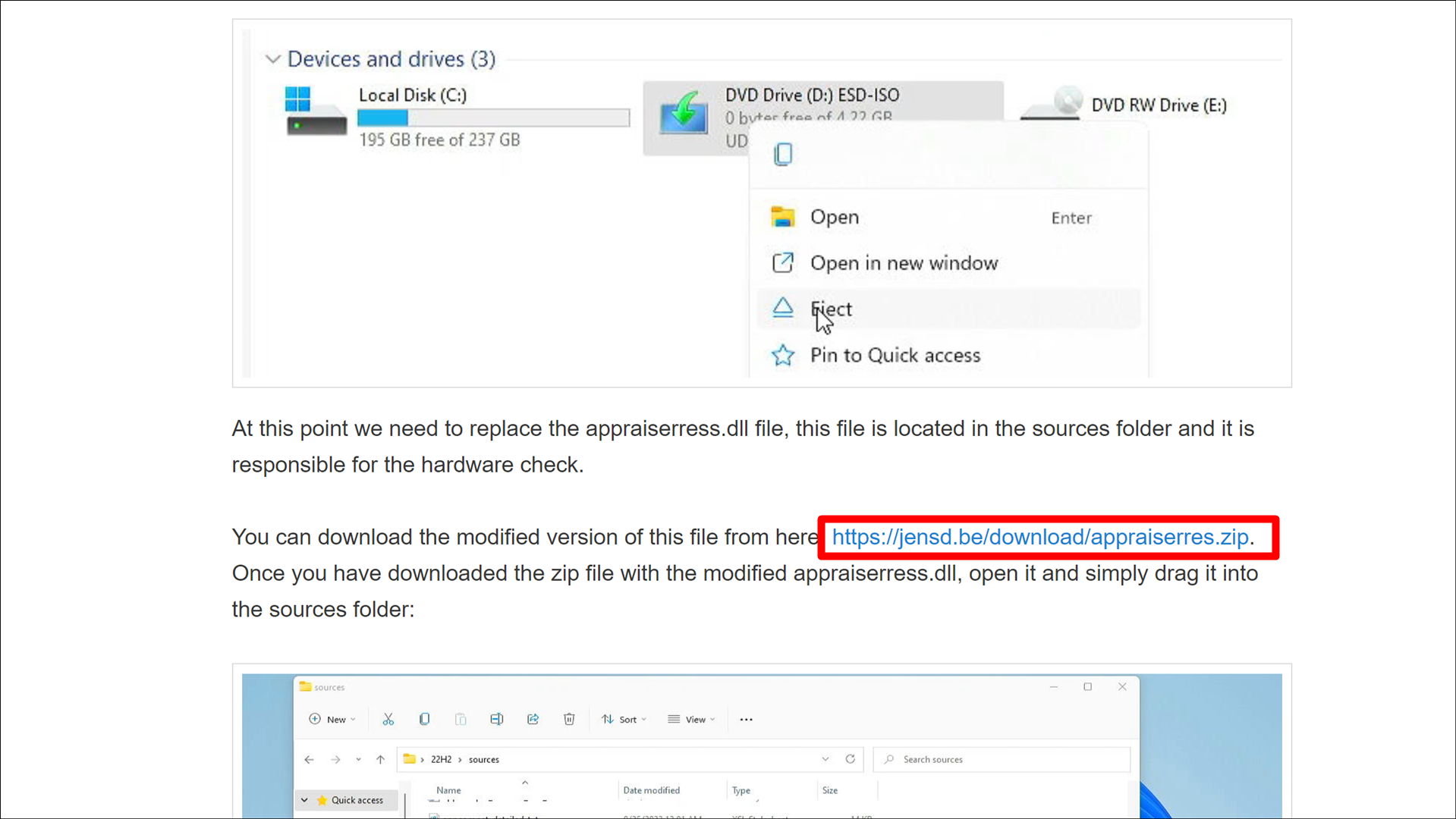Open the View dropdown
The image size is (1456, 819).
[x=691, y=719]
